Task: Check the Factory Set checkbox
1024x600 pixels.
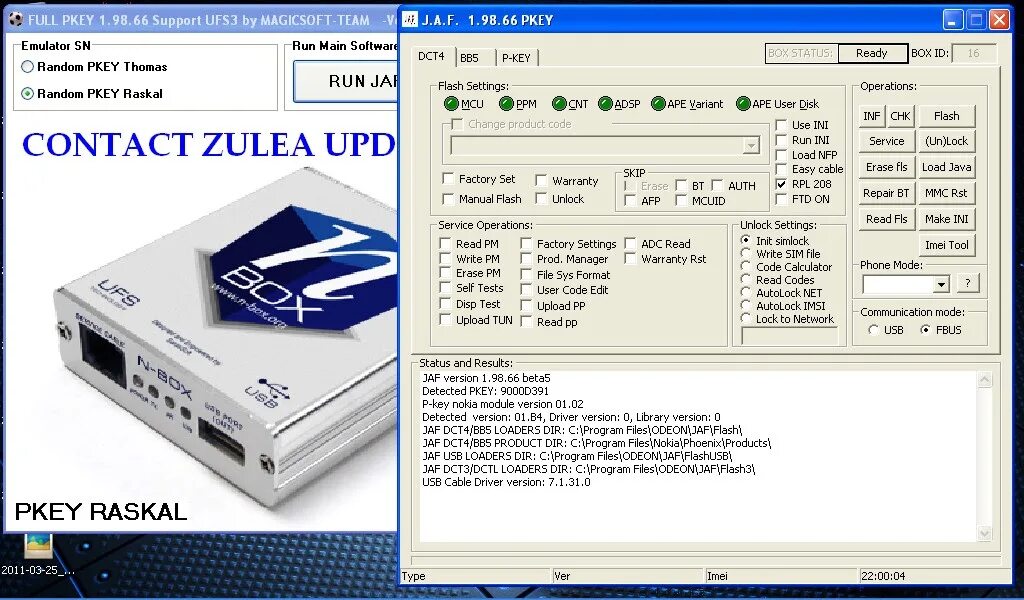Action: (x=448, y=178)
